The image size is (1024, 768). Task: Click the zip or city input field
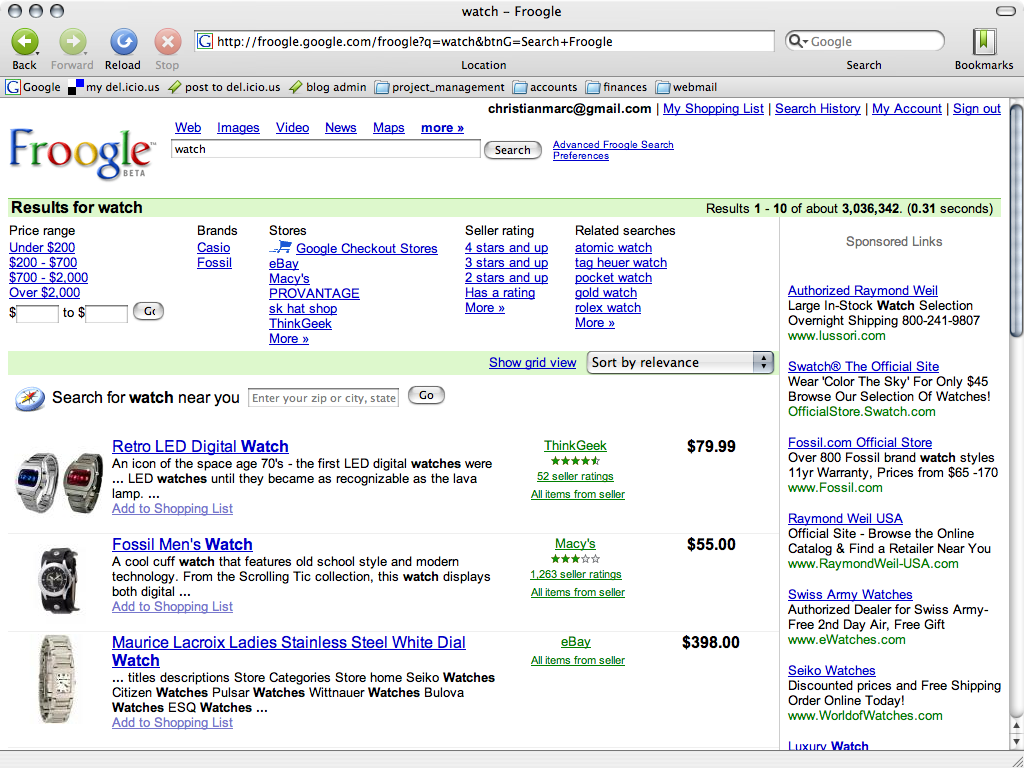click(x=323, y=398)
